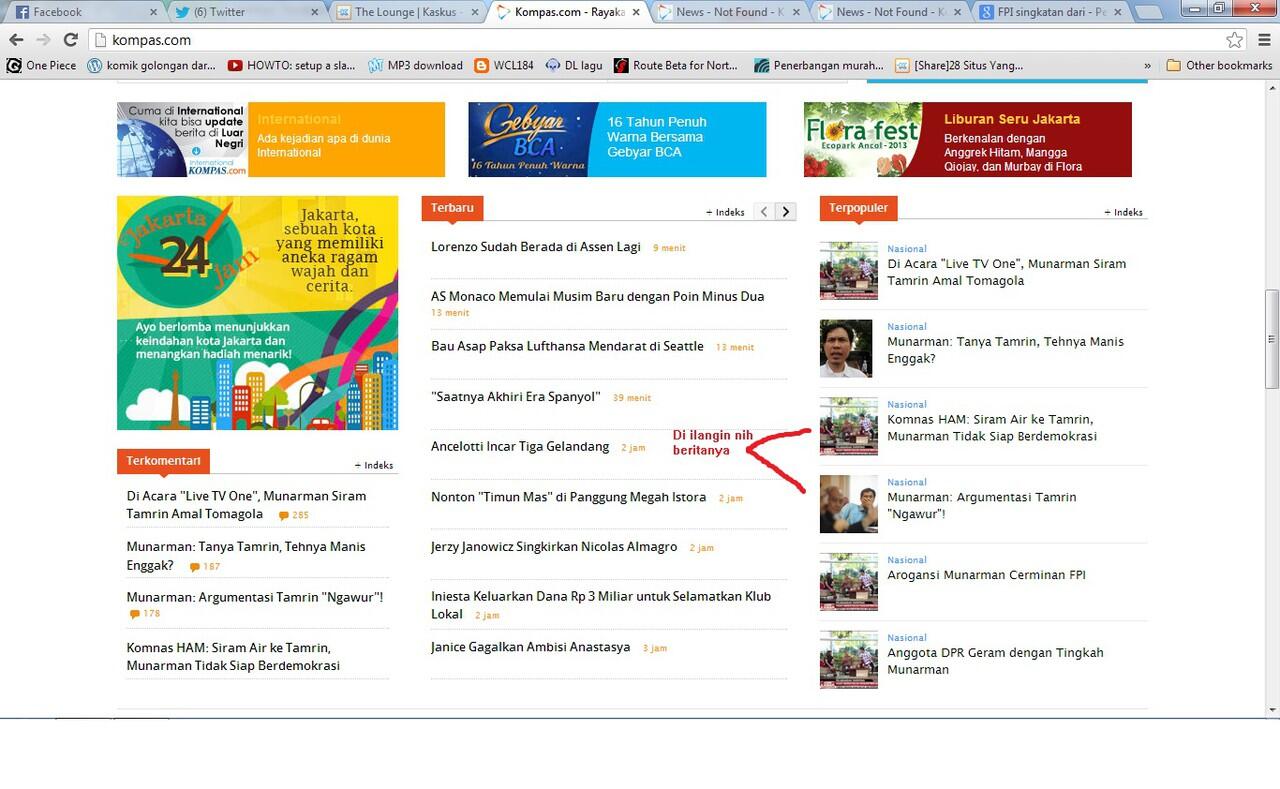This screenshot has width=1280, height=789.
Task: Open Route Beta for Nort... bookmark
Action: pos(675,65)
